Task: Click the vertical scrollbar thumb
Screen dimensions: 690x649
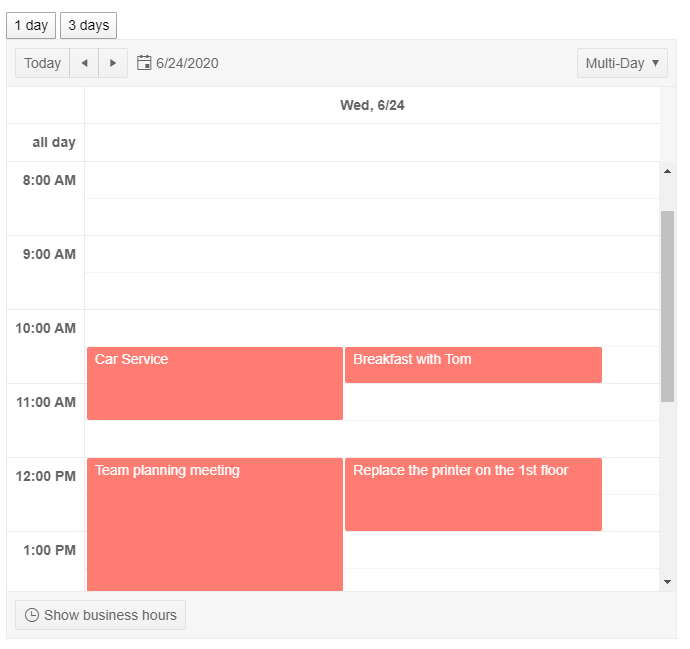Action: click(667, 305)
